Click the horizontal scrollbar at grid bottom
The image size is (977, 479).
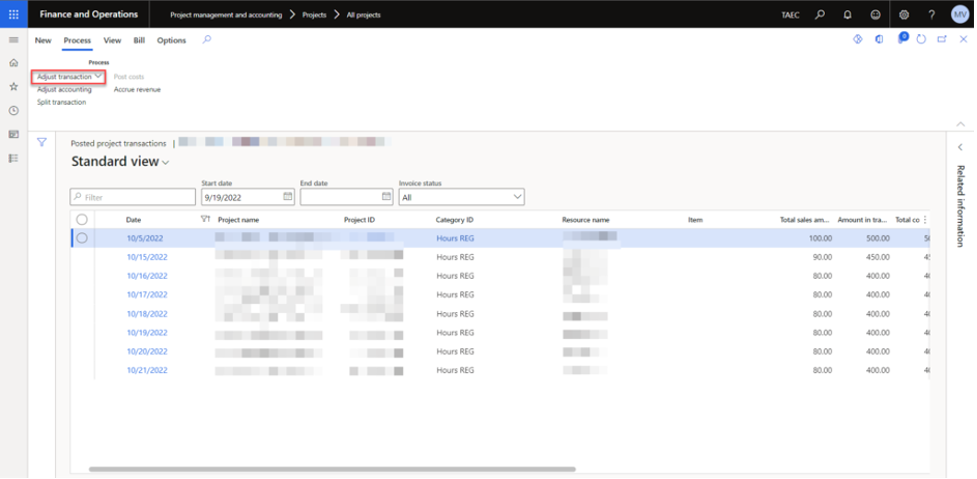(x=332, y=468)
